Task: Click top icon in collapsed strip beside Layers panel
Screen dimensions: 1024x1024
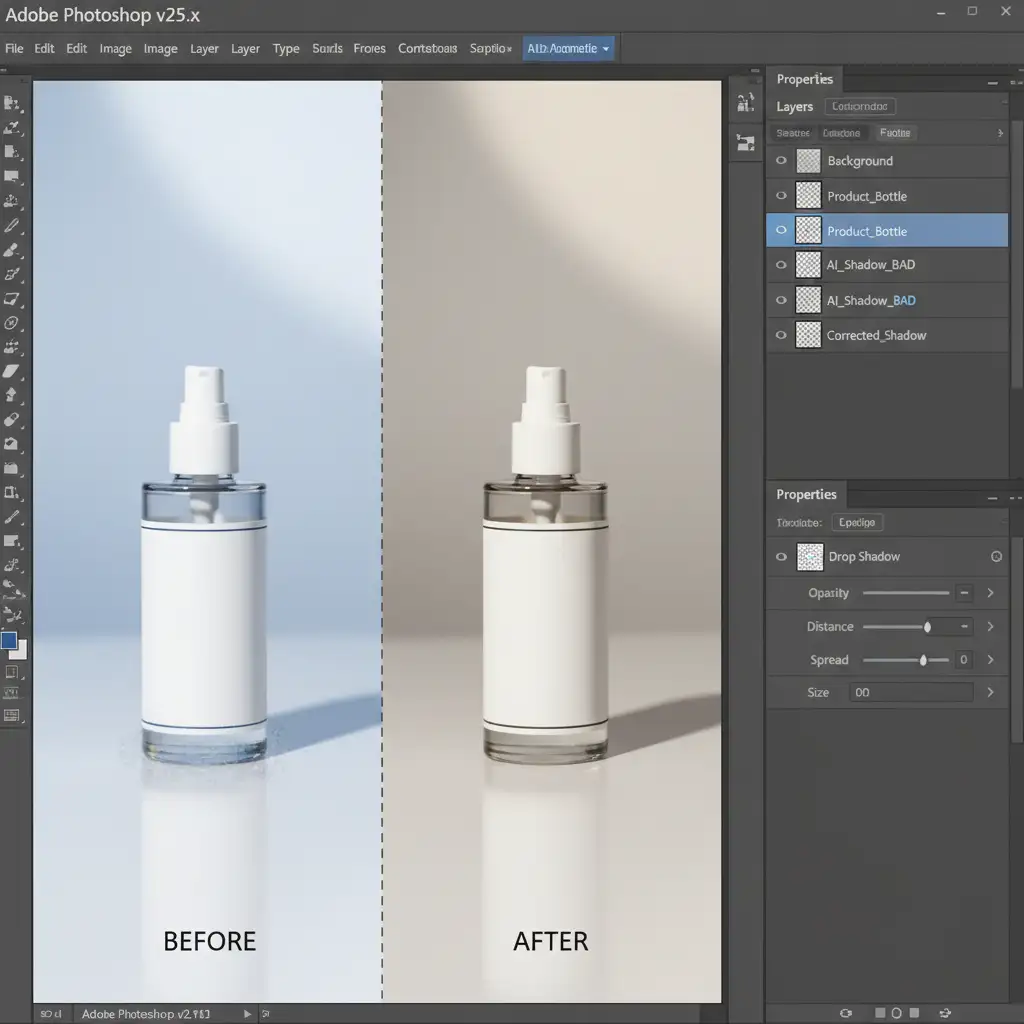Action: pyautogui.click(x=745, y=102)
